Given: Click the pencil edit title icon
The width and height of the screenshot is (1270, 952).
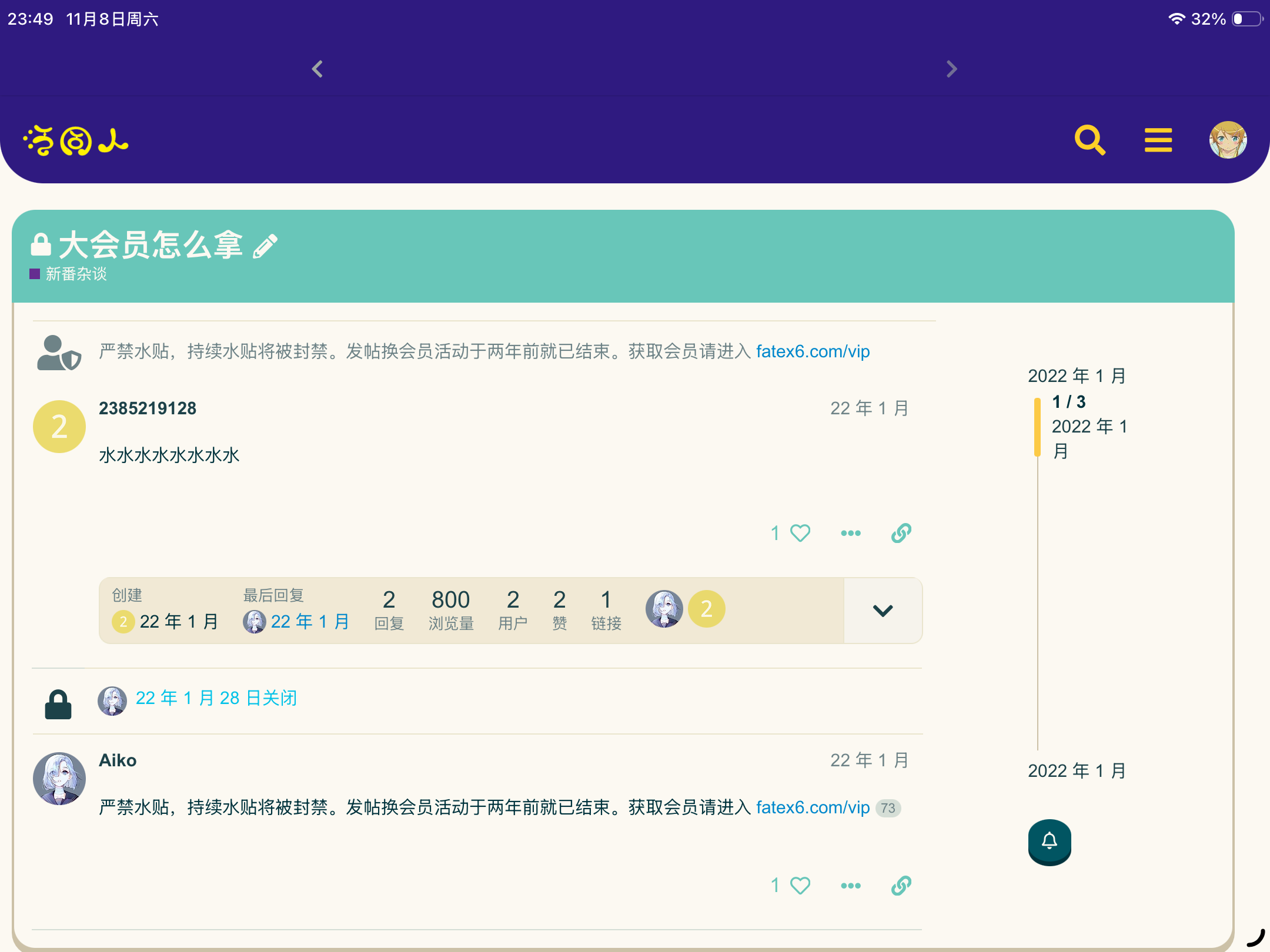Looking at the screenshot, I should 265,246.
